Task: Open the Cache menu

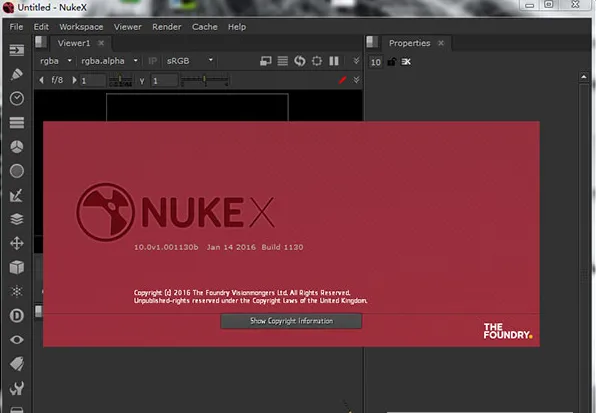Action: pyautogui.click(x=204, y=27)
